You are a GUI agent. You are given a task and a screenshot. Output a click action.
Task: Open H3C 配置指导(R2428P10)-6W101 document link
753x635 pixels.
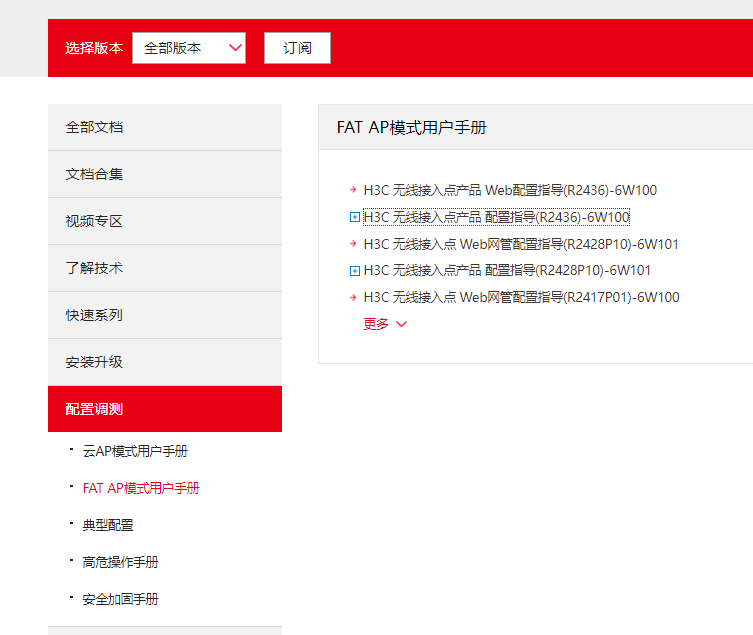pos(507,270)
